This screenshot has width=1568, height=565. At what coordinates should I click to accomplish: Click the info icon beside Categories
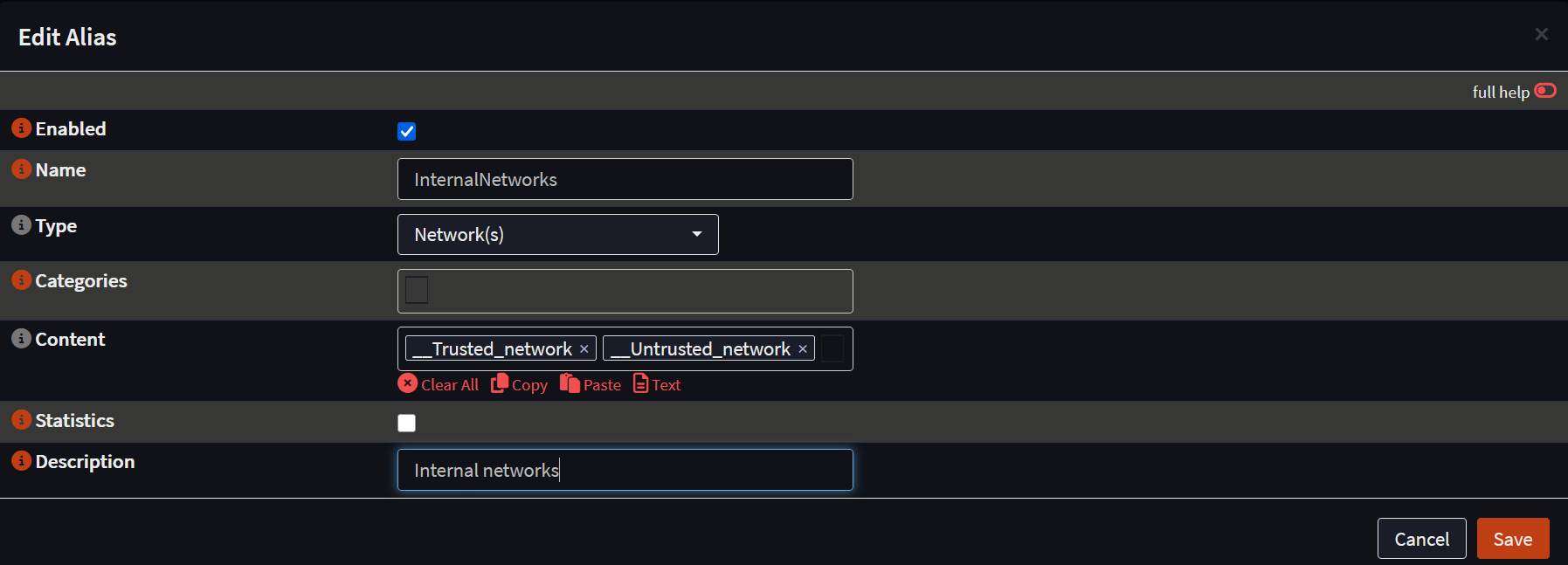(21, 280)
